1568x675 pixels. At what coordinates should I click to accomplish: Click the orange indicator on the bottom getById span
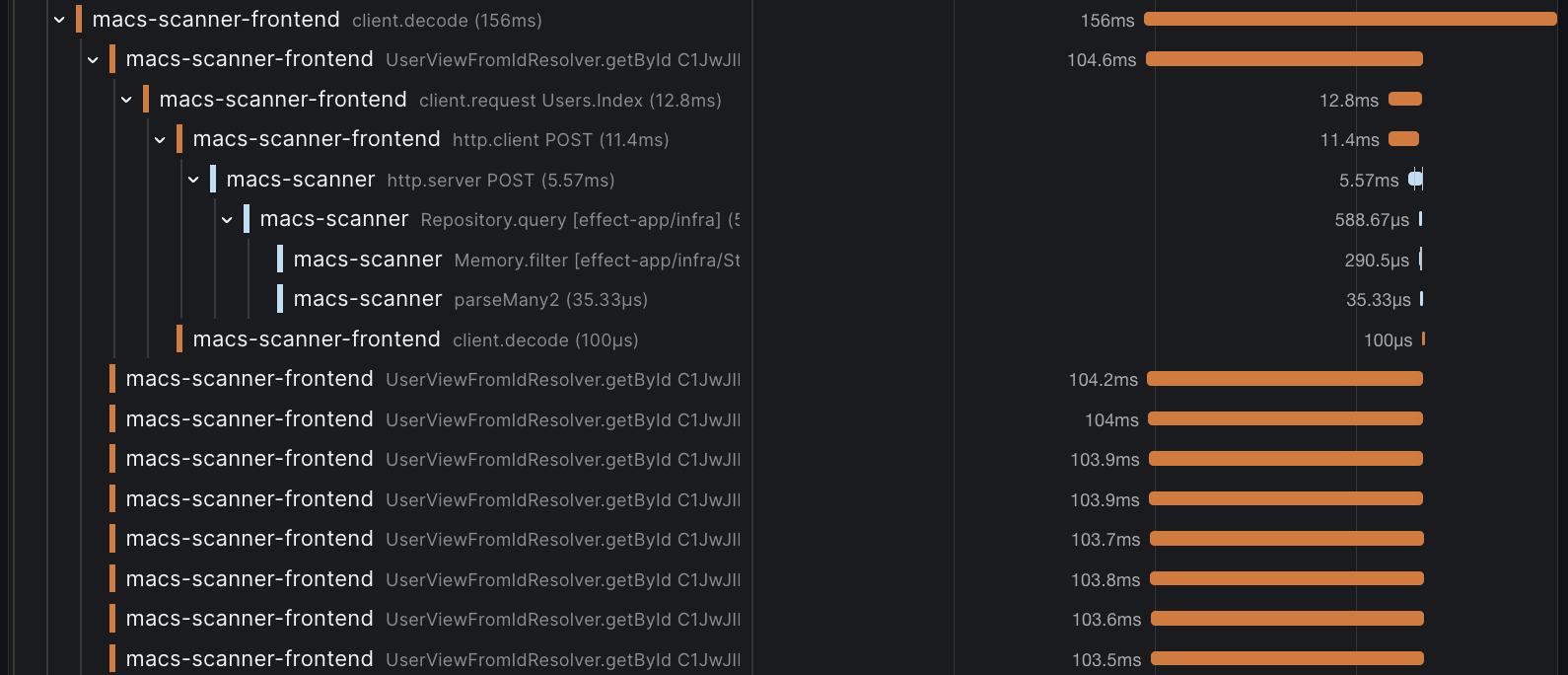[111, 657]
